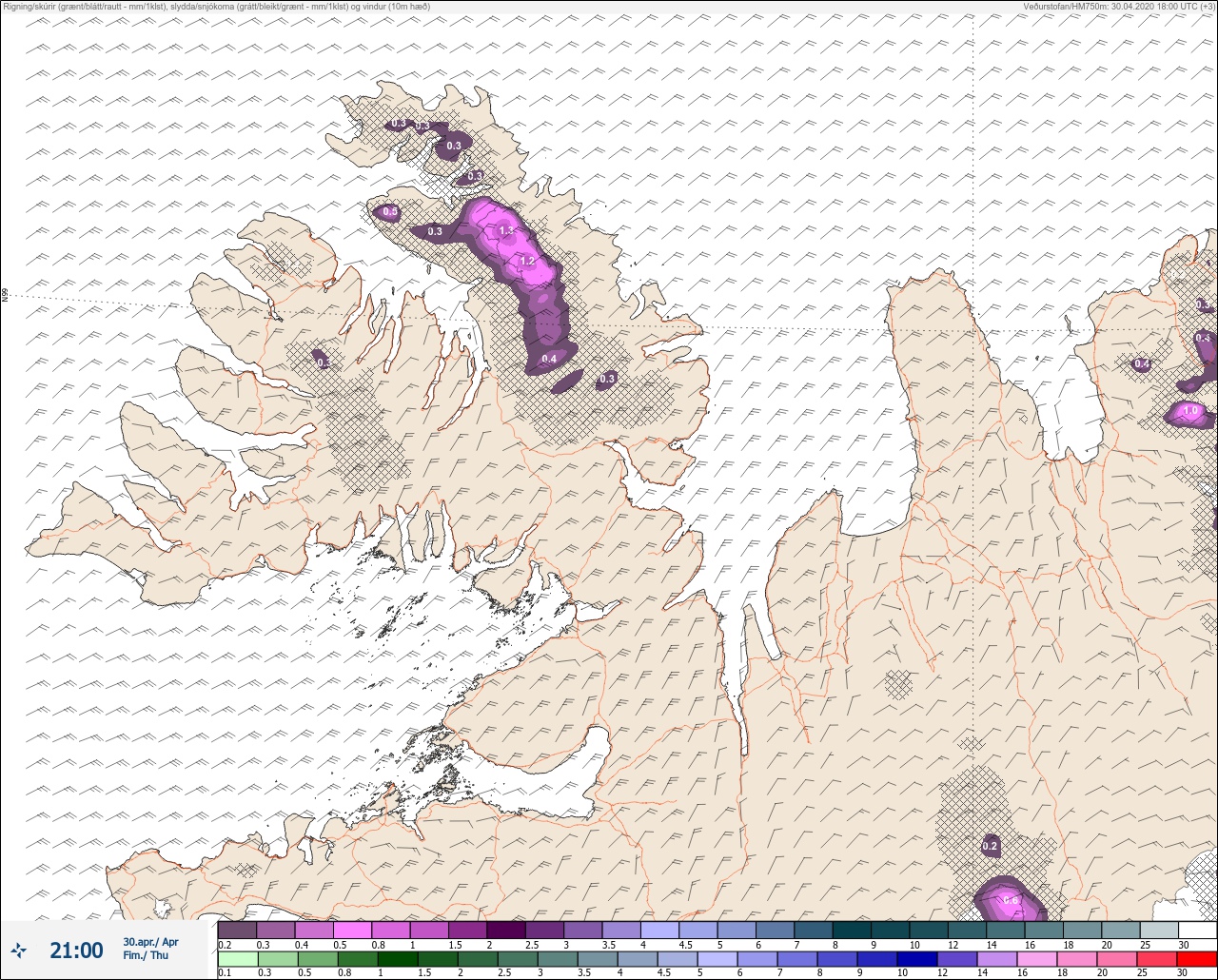Pick the lavender 3.5 snow legend swatch
The width and height of the screenshot is (1218, 980).
coord(620,930)
